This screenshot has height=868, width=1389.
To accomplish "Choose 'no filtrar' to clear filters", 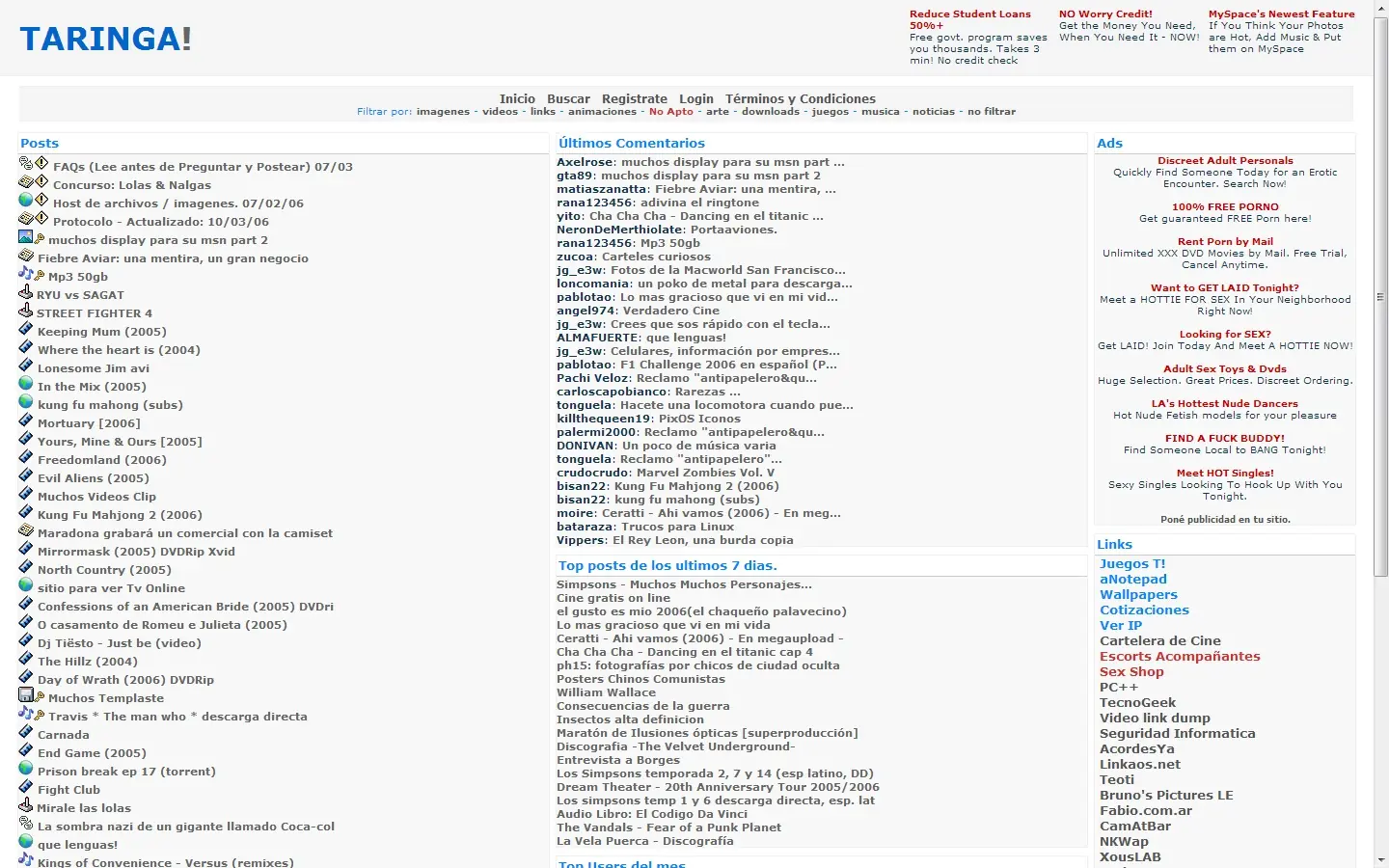I will [x=992, y=112].
